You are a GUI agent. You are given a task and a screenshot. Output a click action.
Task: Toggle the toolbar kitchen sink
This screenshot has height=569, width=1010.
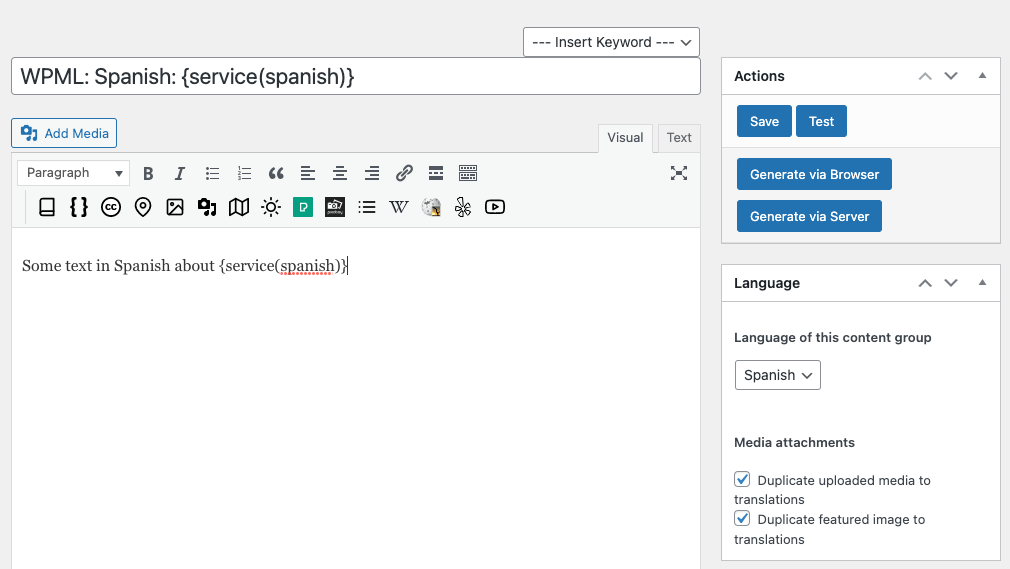click(x=468, y=173)
